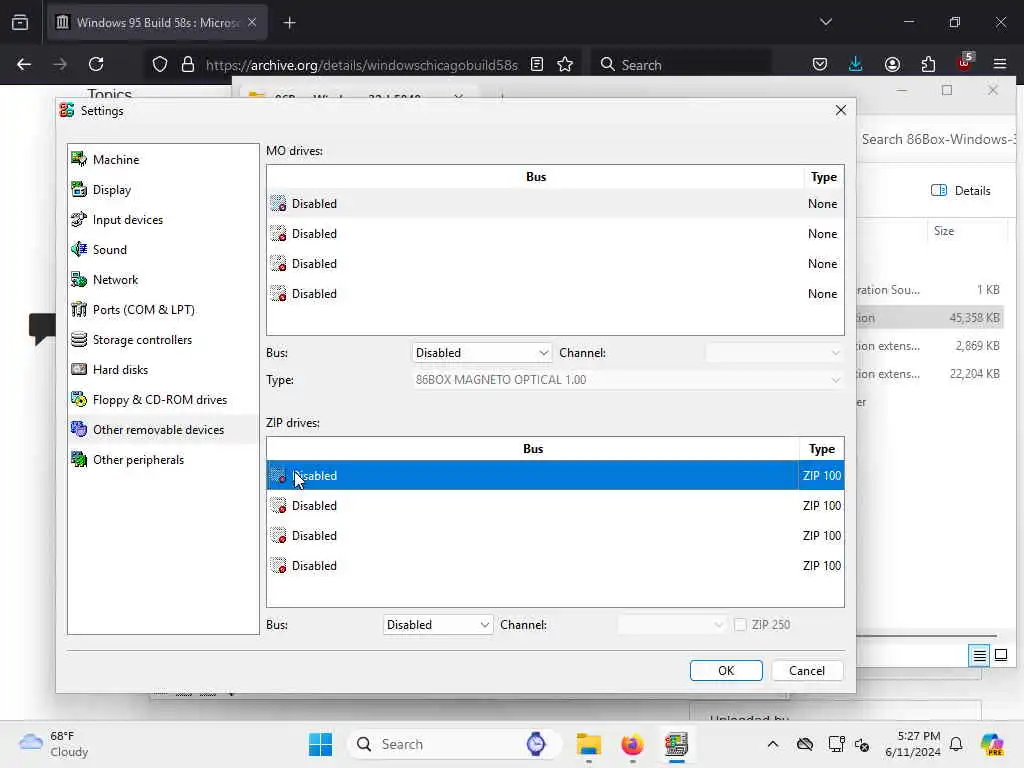The width and height of the screenshot is (1024, 768).
Task: Toggle Firefox reader view icon
Action: click(x=537, y=64)
